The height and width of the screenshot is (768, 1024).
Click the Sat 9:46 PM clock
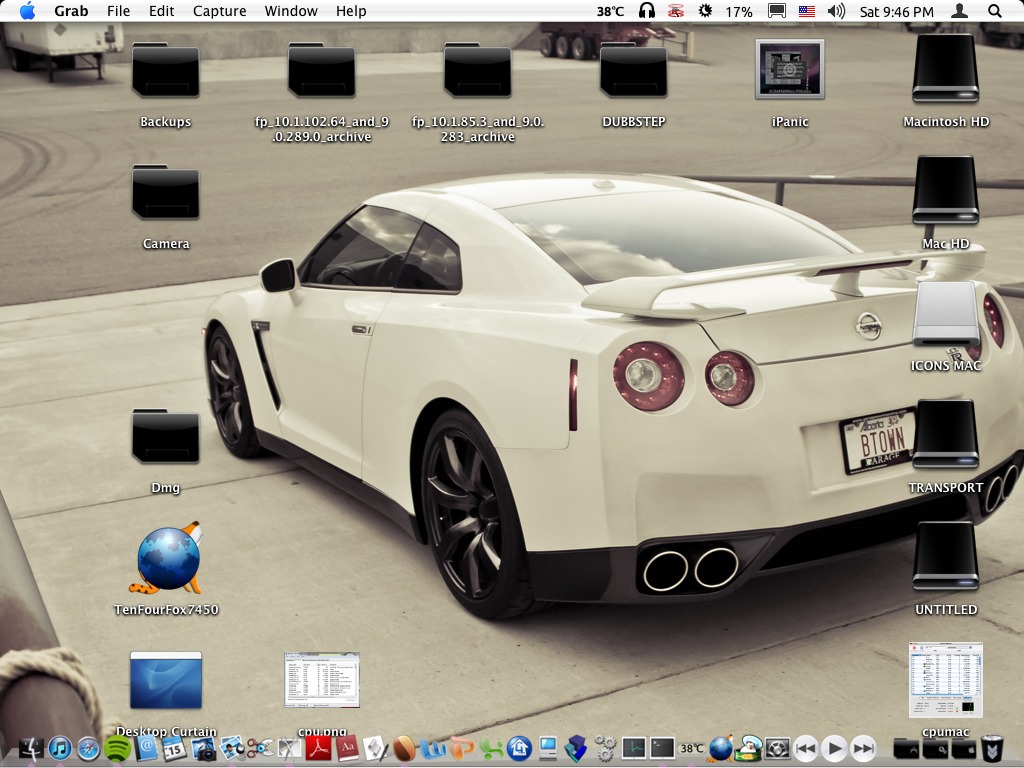click(x=896, y=12)
